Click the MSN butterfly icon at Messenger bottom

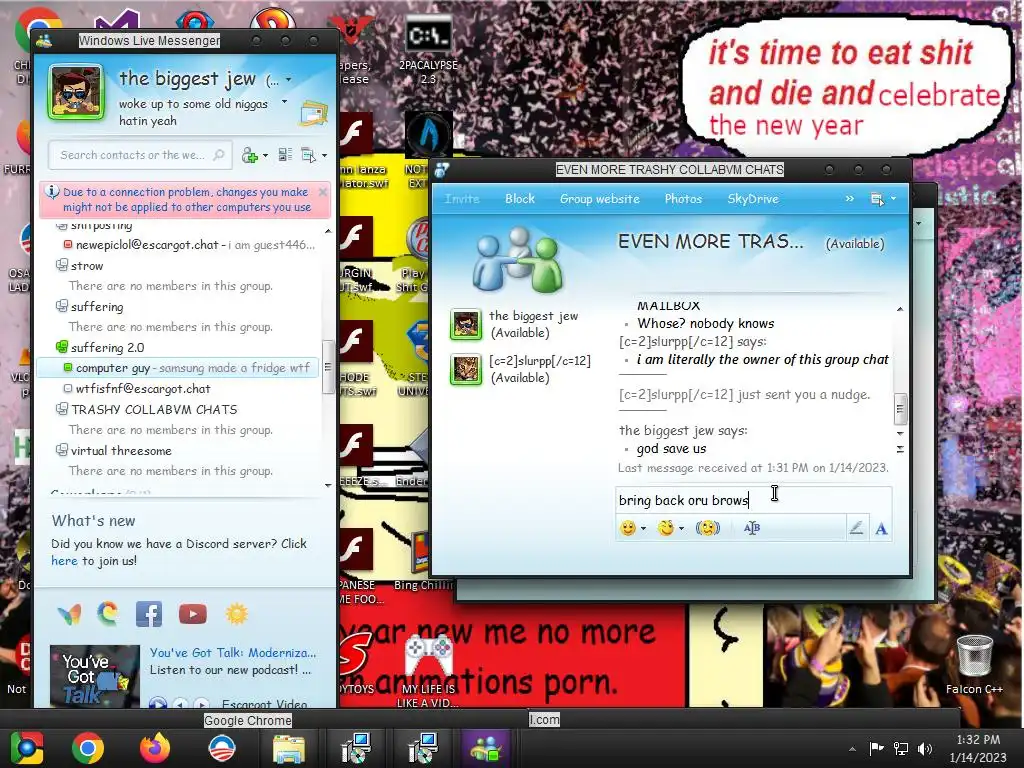tap(70, 614)
